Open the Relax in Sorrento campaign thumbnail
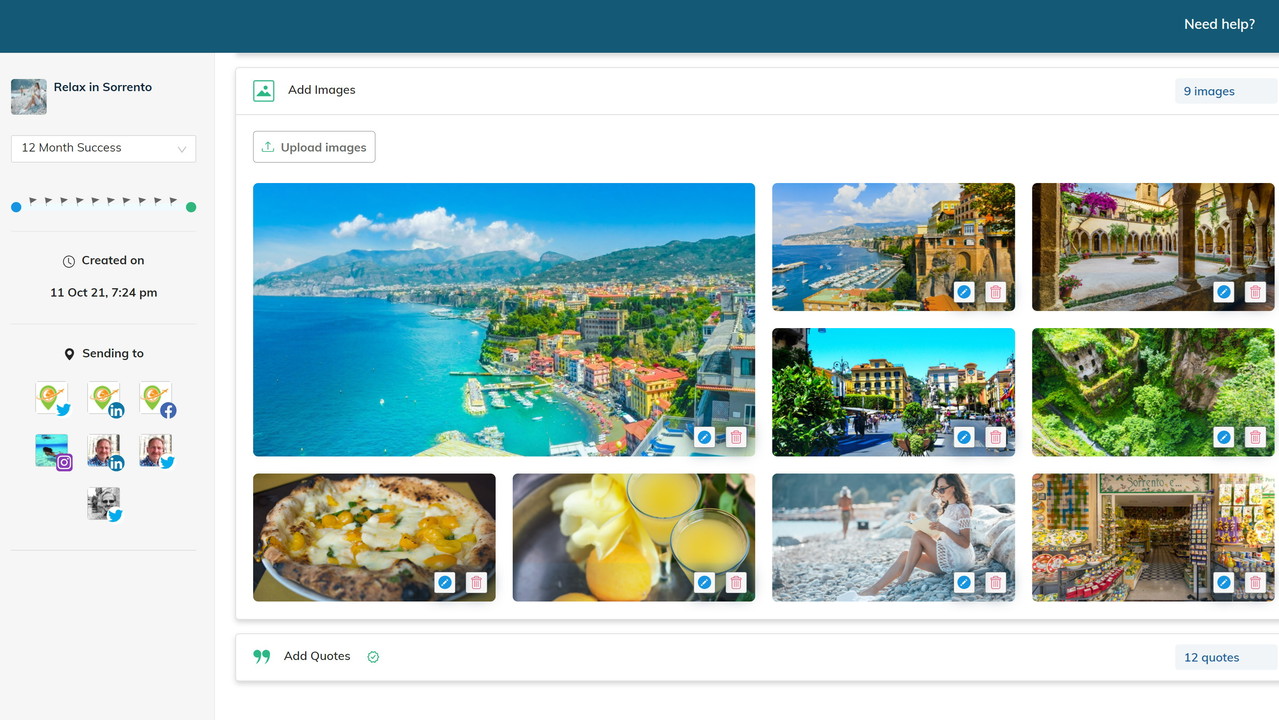Image resolution: width=1279 pixels, height=720 pixels. 29,97
